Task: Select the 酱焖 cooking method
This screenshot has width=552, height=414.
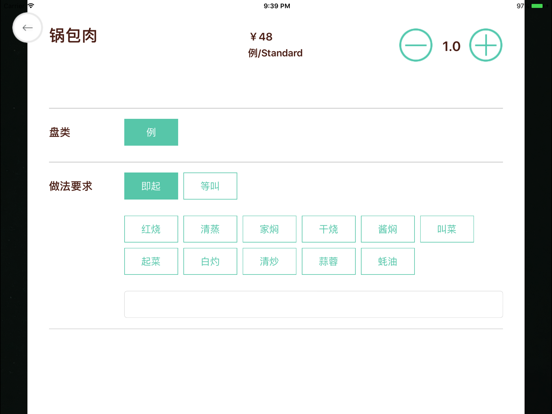Action: point(388,229)
